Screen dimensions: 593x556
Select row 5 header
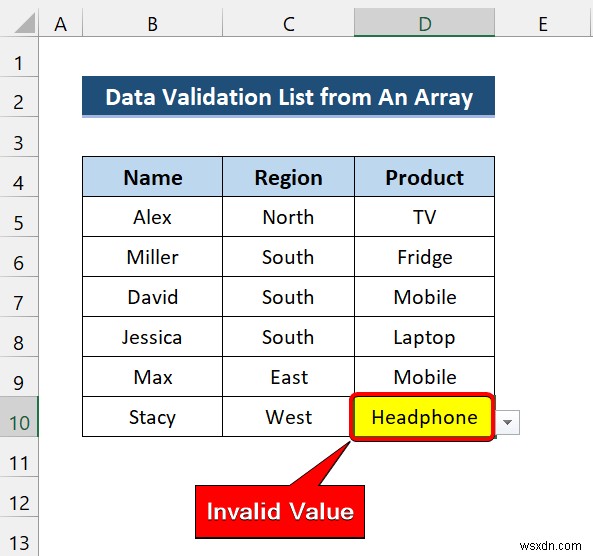point(19,217)
